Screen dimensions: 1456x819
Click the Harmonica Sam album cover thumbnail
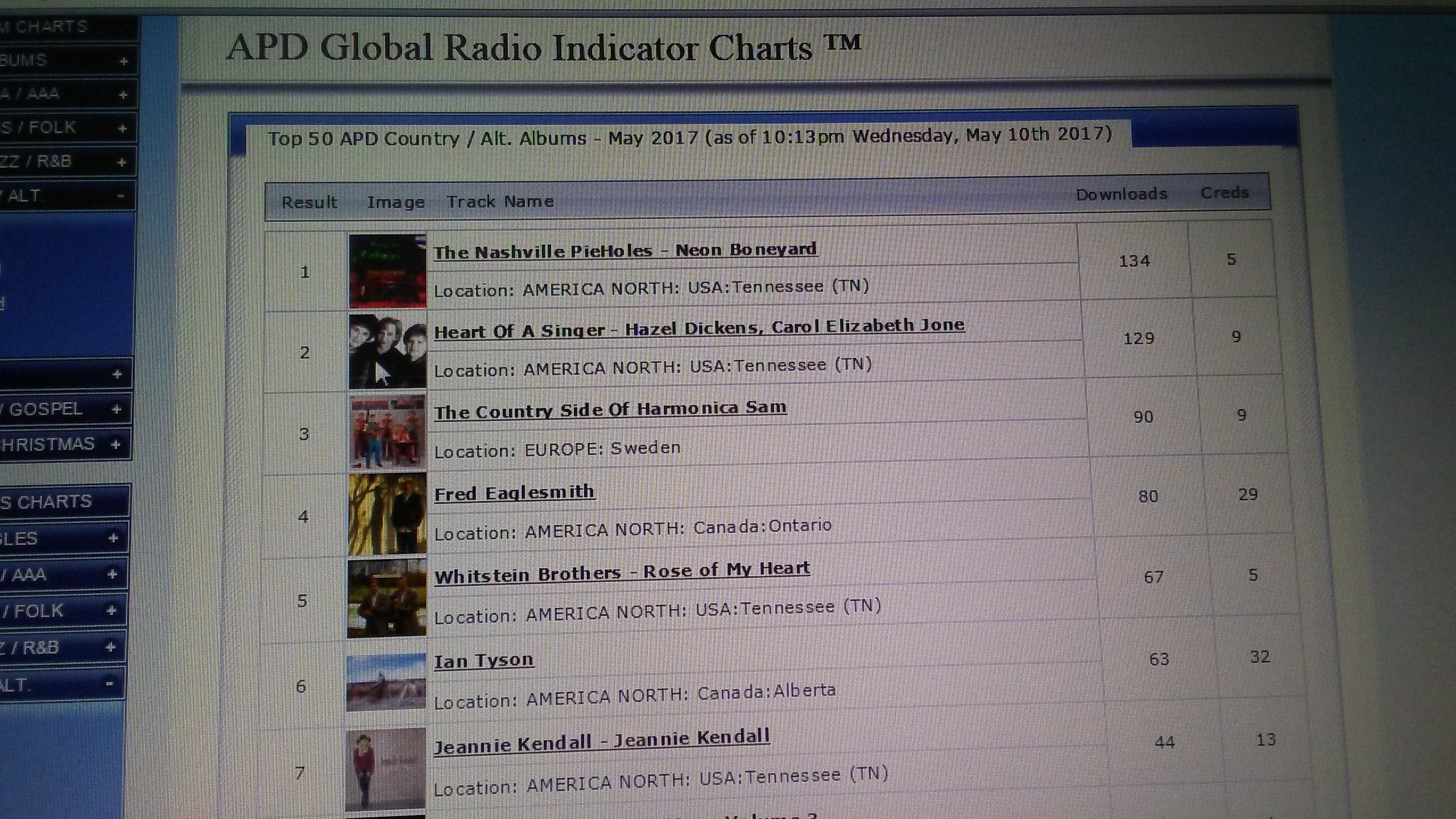point(387,432)
